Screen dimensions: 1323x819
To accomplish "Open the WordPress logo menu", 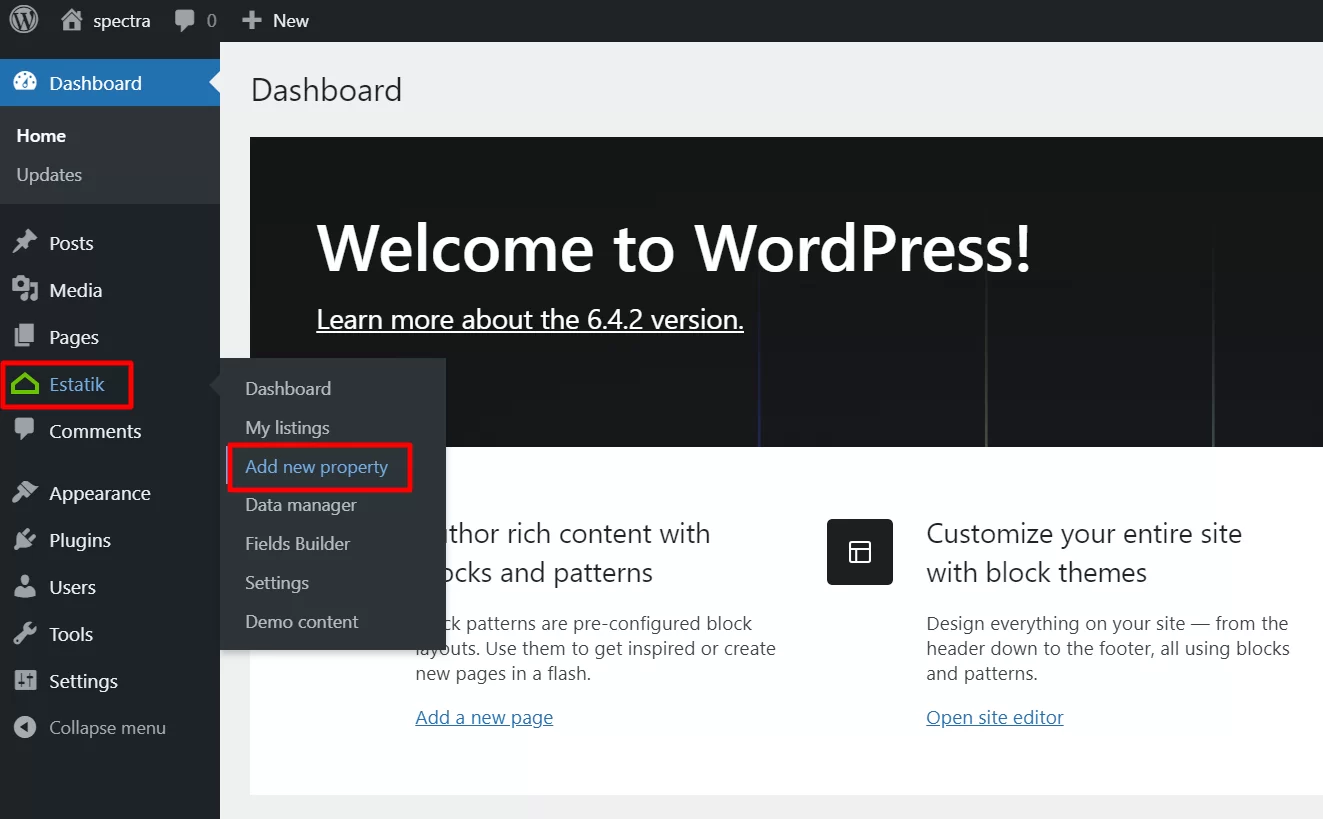I will pos(24,20).
